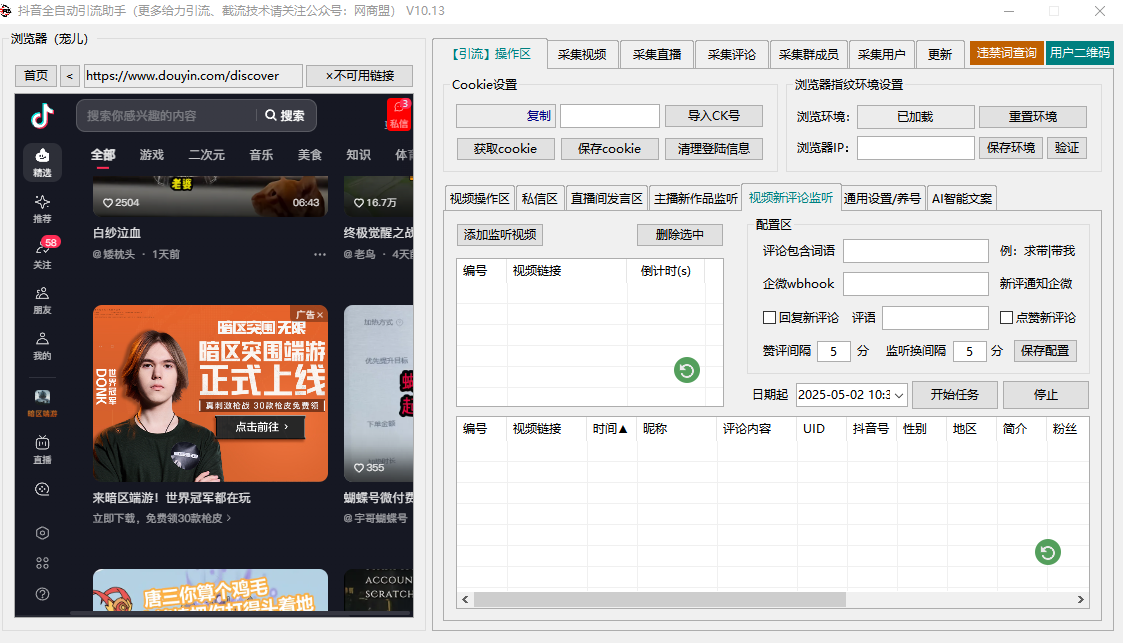The image size is (1123, 643).
Task: Click the 浏览器IP input field
Action: [915, 148]
